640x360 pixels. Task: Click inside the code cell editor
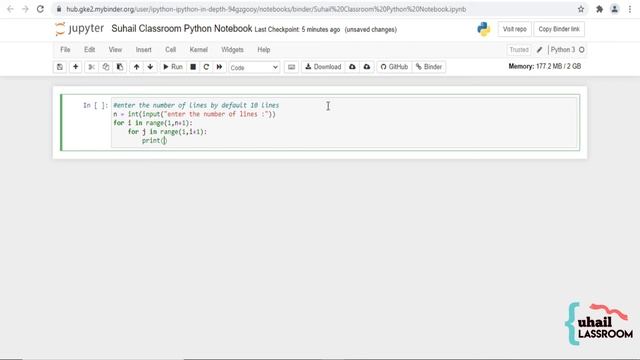click(344, 122)
